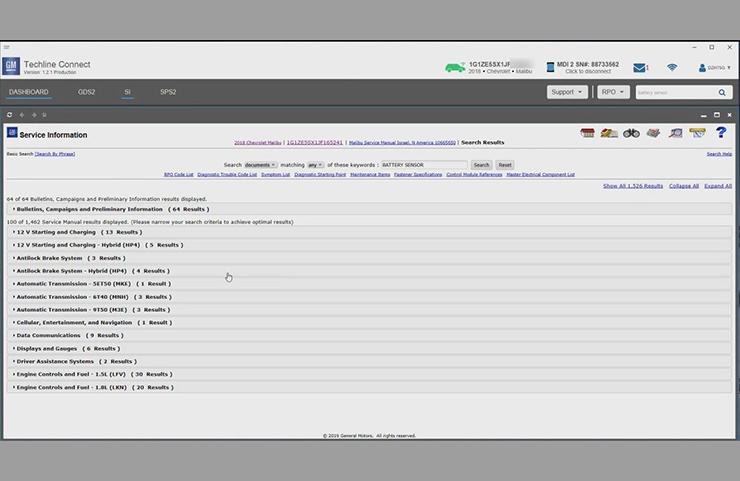Open the RPO dropdown

click(x=613, y=92)
